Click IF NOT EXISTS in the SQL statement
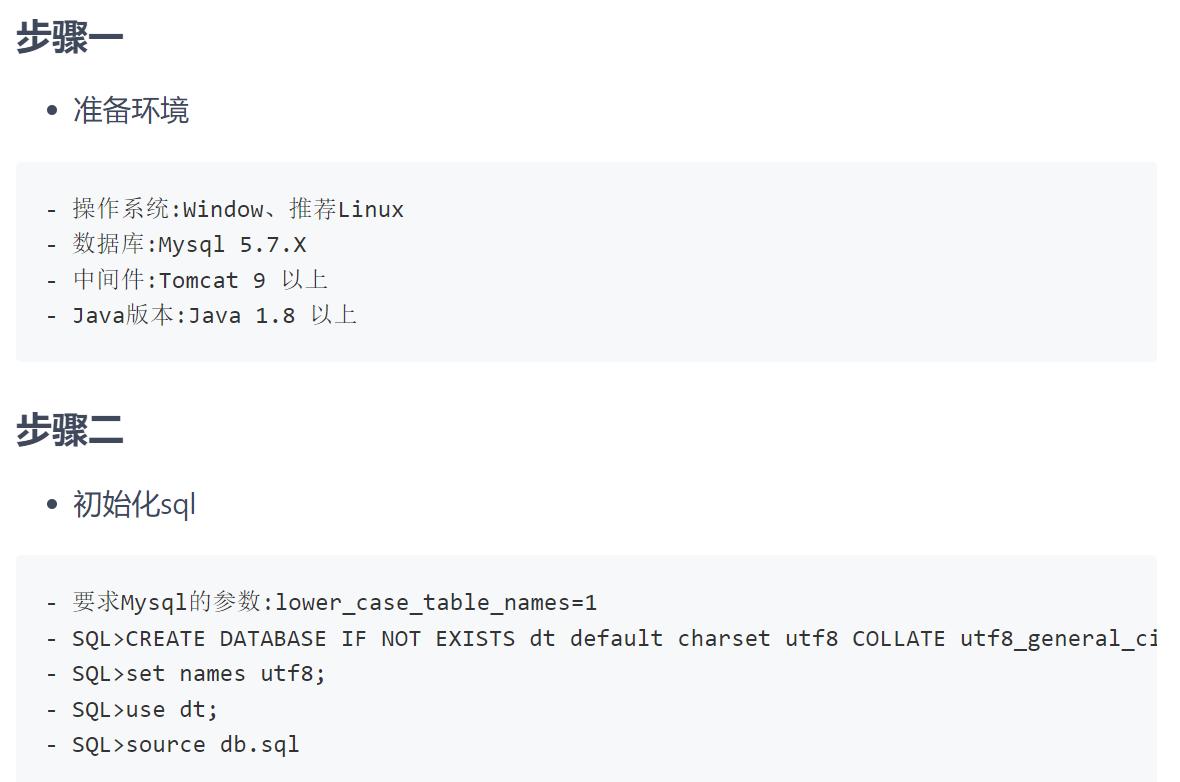 coord(428,639)
